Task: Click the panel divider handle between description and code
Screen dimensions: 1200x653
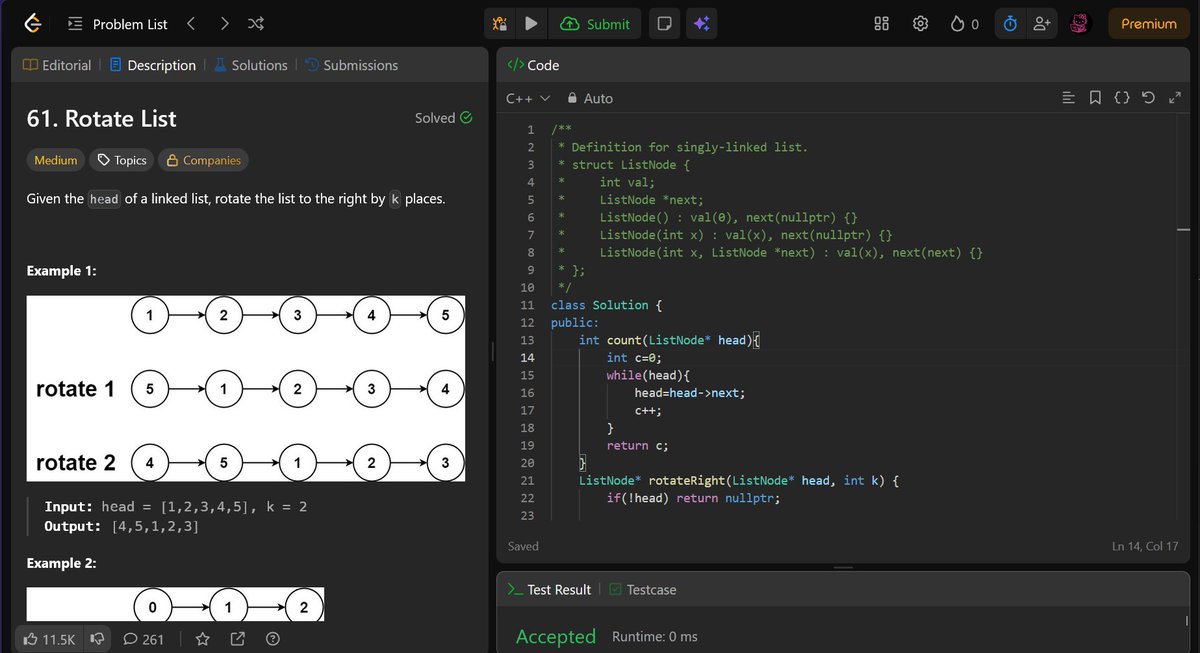Action: tap(491, 350)
